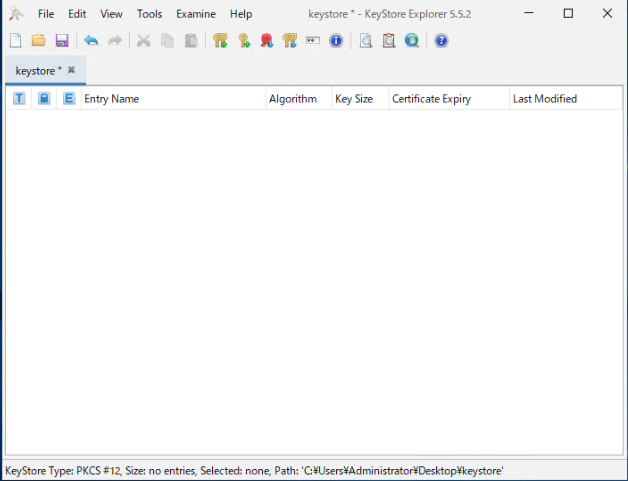Image resolution: width=628 pixels, height=481 pixels.
Task: Select the keystore * tab
Action: (x=45, y=70)
